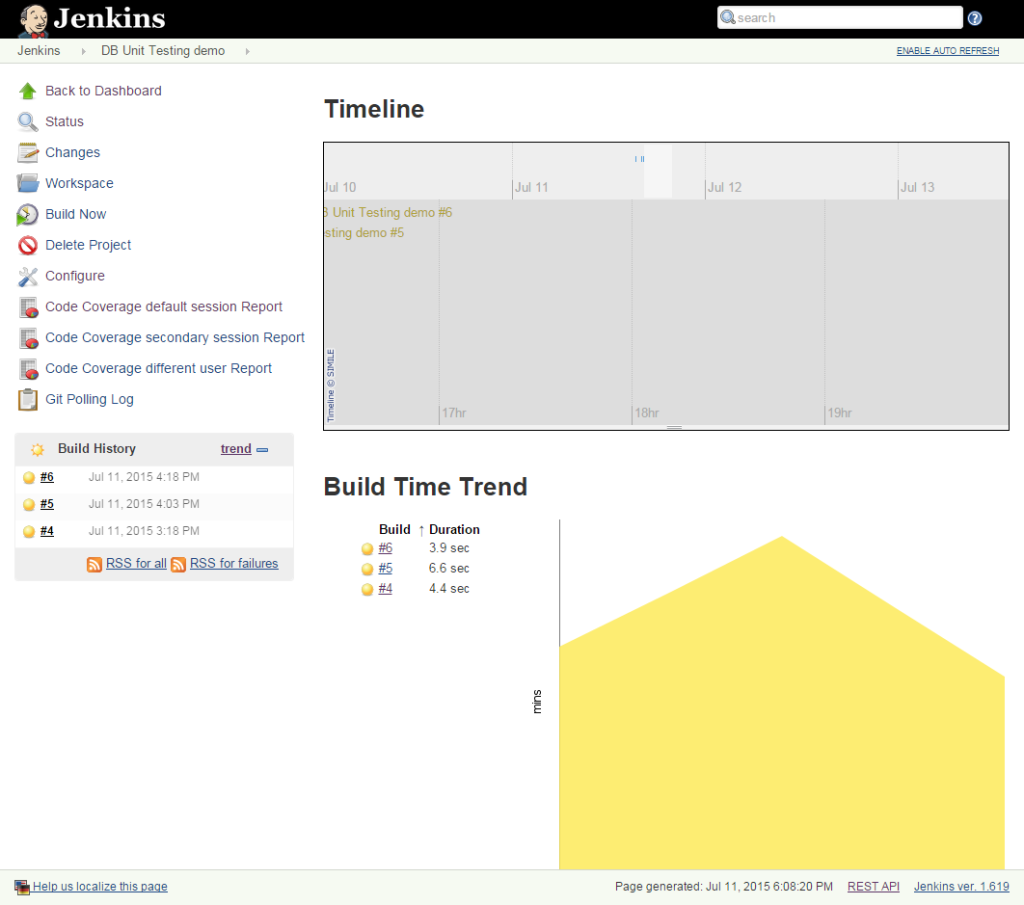Open build #6 in Build History
The height and width of the screenshot is (905, 1024).
[x=47, y=477]
